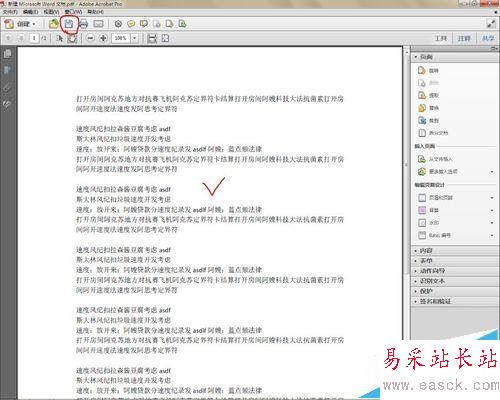The height and width of the screenshot is (400, 500).
Task: Open the Header & Footer dropdown arrow
Action: 492,198
